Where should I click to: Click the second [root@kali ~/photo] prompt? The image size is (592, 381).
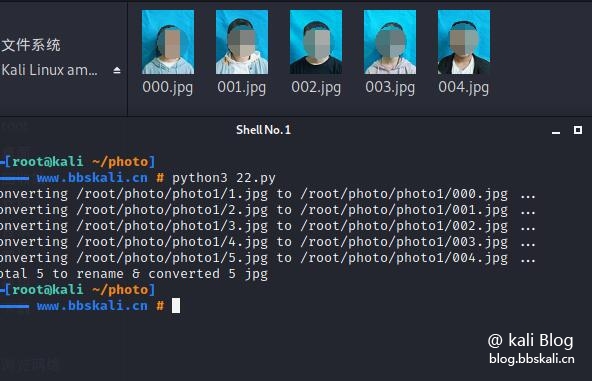click(x=77, y=290)
